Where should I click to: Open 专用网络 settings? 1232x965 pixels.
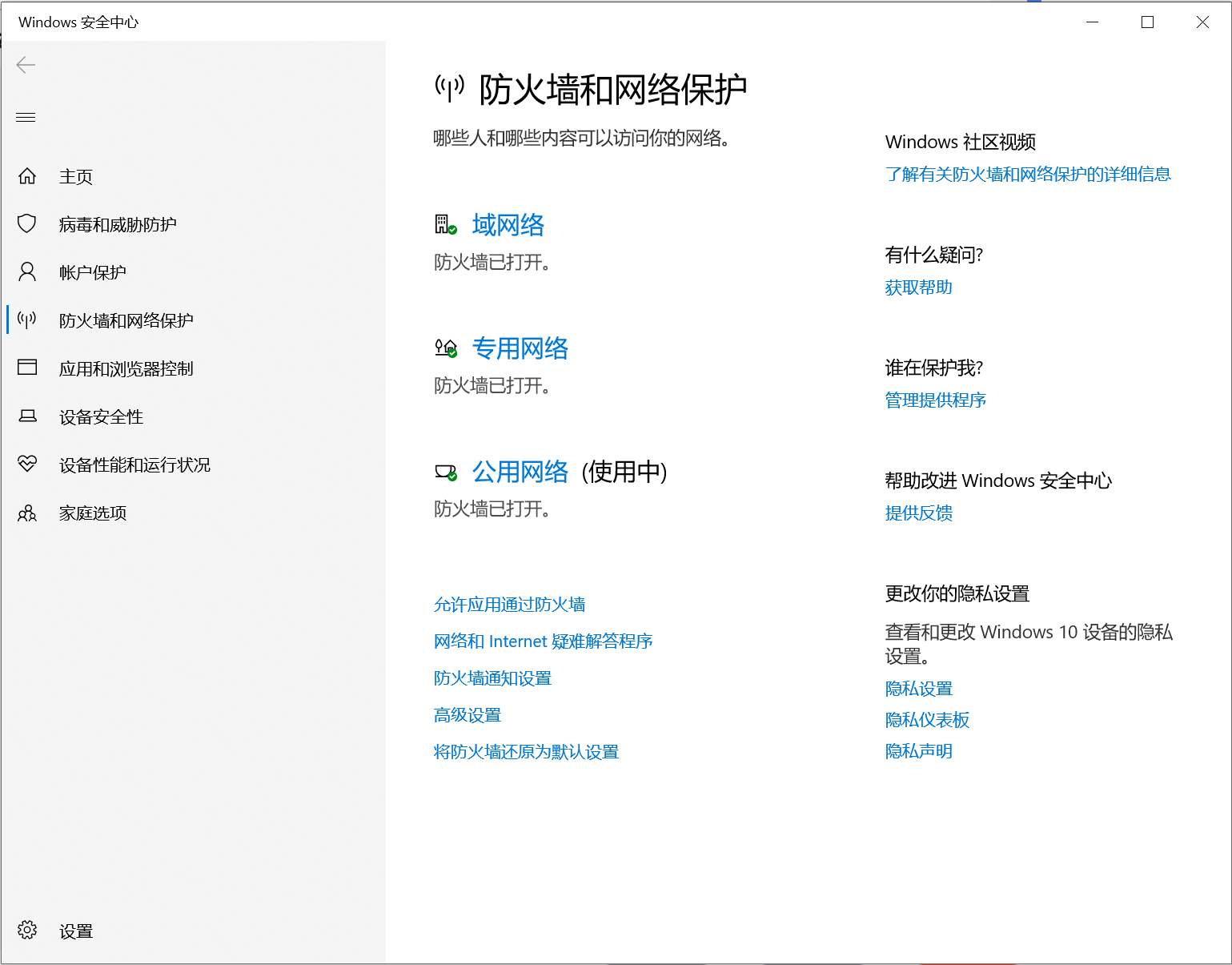pyautogui.click(x=520, y=348)
